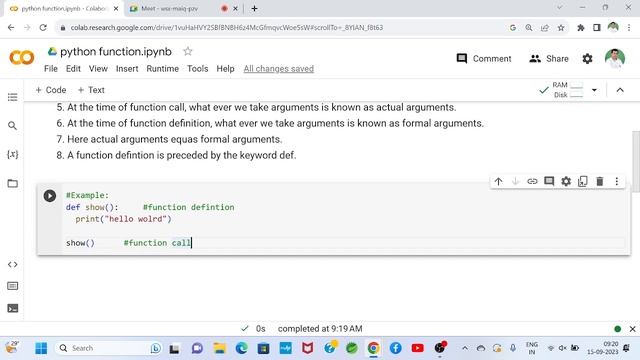Open YouTube from the taskbar

418,348
